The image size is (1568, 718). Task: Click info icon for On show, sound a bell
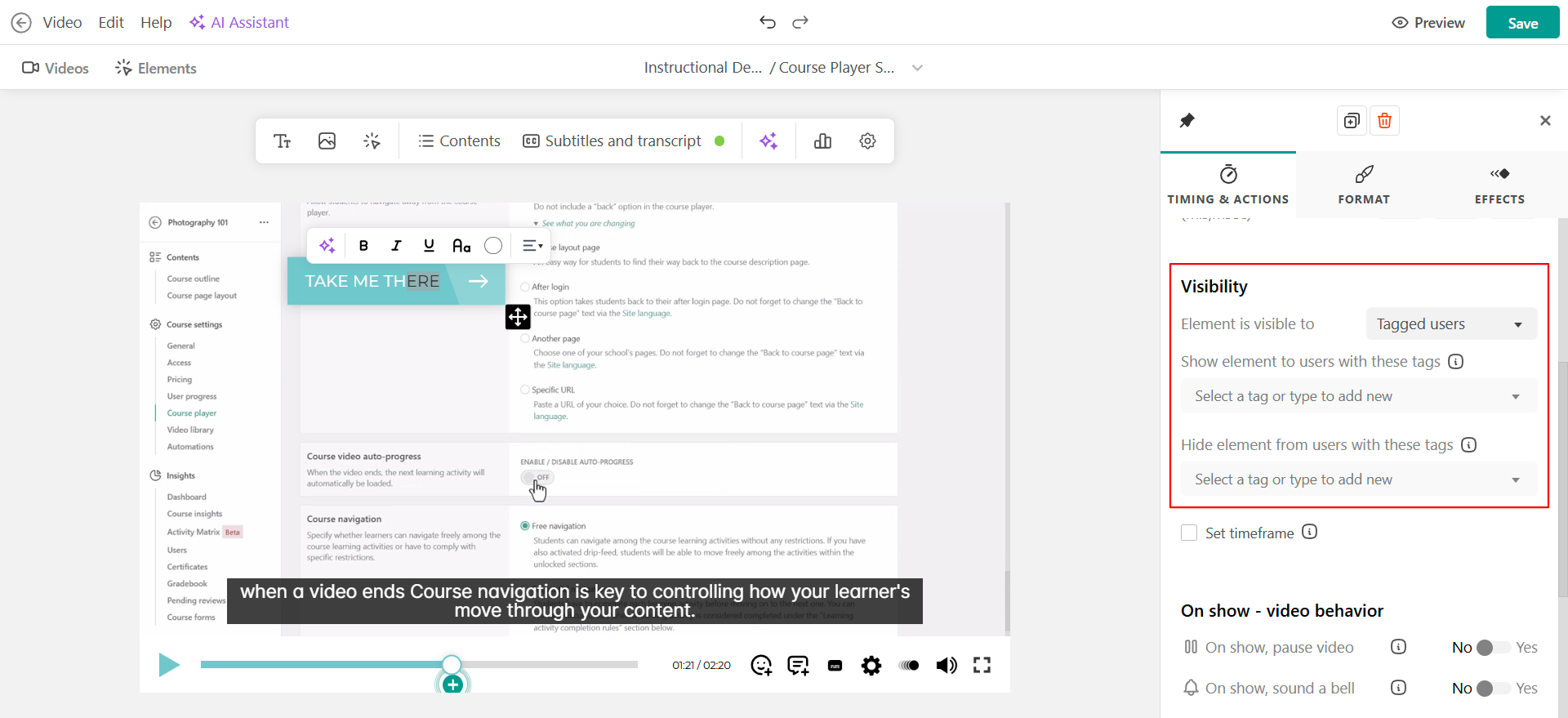pyautogui.click(x=1398, y=688)
